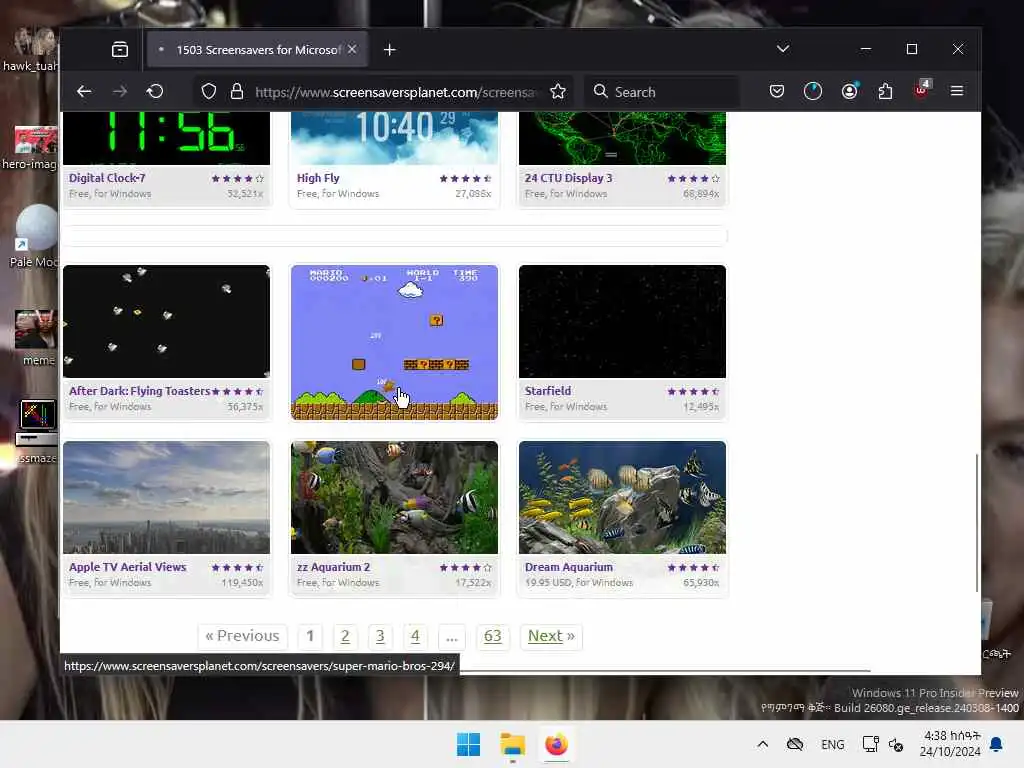Focus the toolbar Search box

point(662,92)
